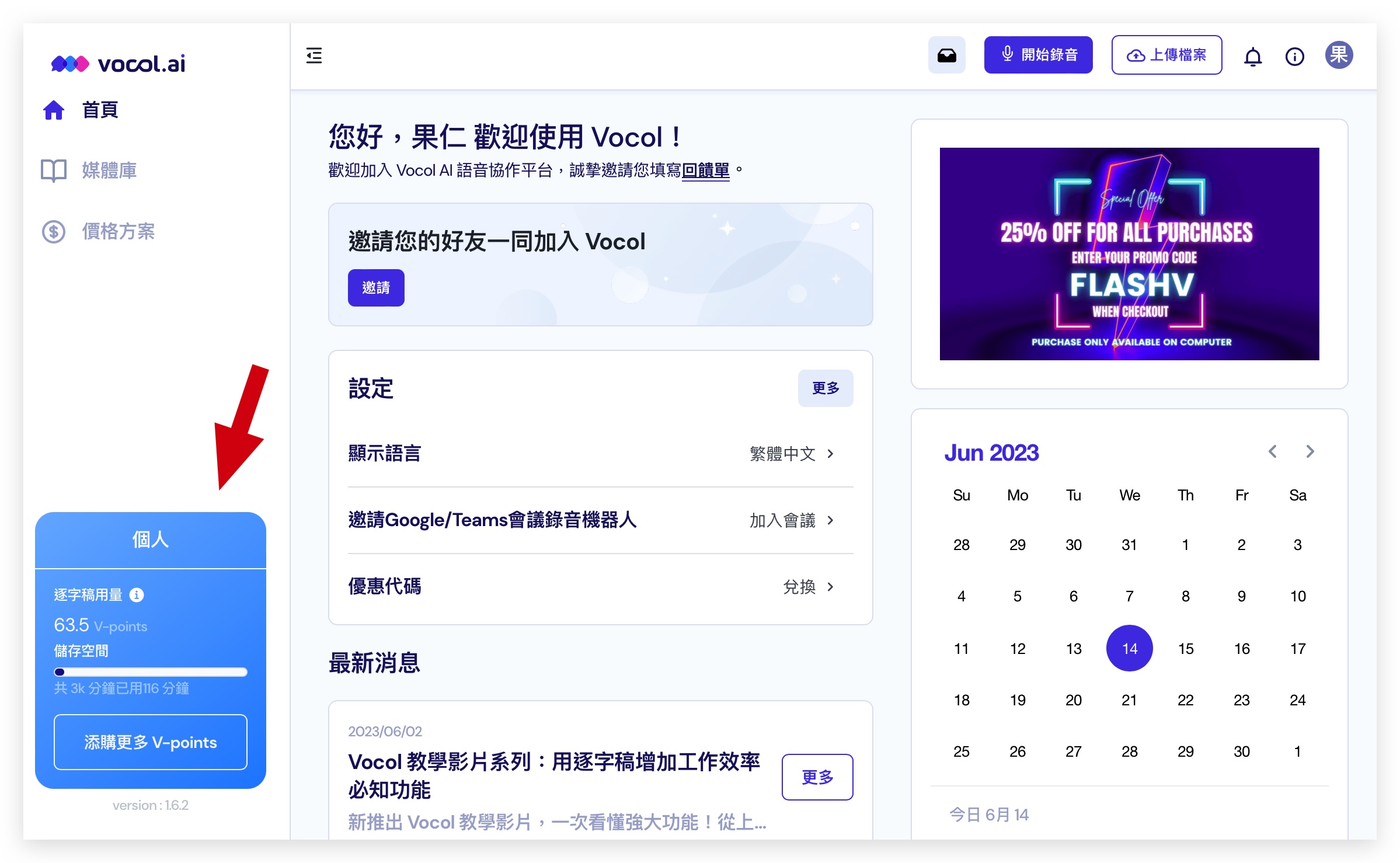Click 更多 in the 設定 card
1400x863 pixels.
click(826, 388)
